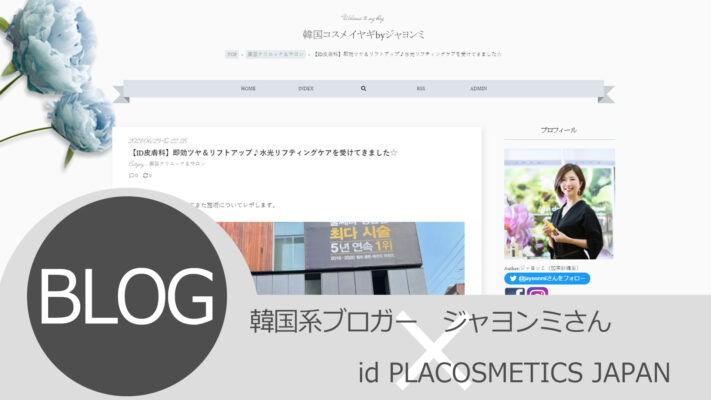The width and height of the screenshot is (711, 400).
Task: Open the Facebook icon under profile
Action: (x=515, y=292)
